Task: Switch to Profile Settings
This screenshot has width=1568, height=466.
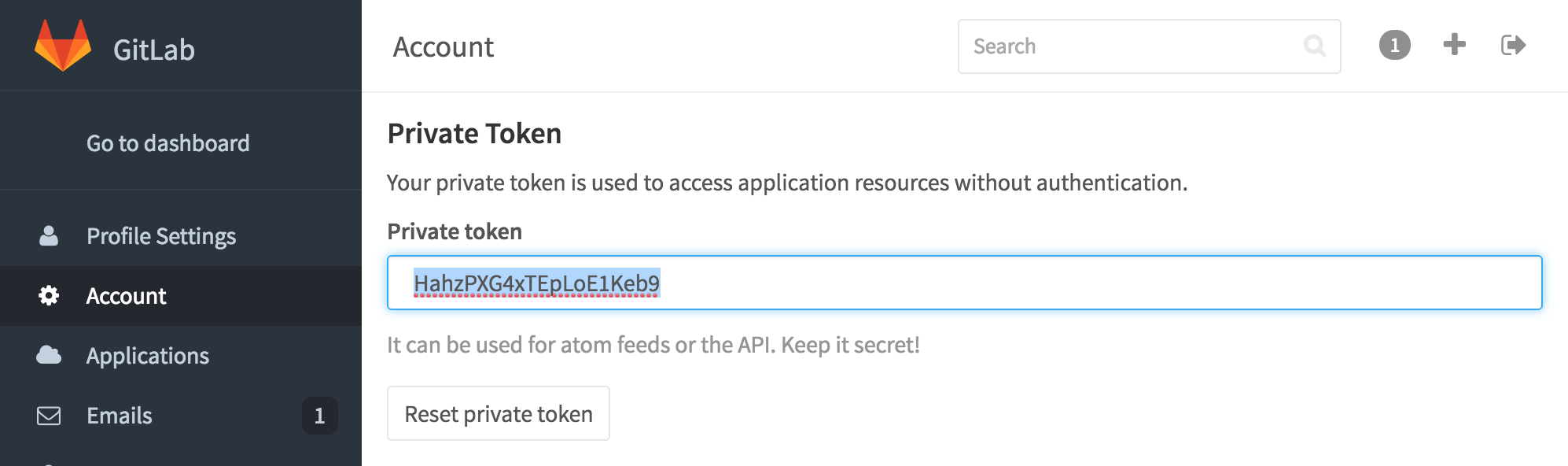Action: pos(161,235)
